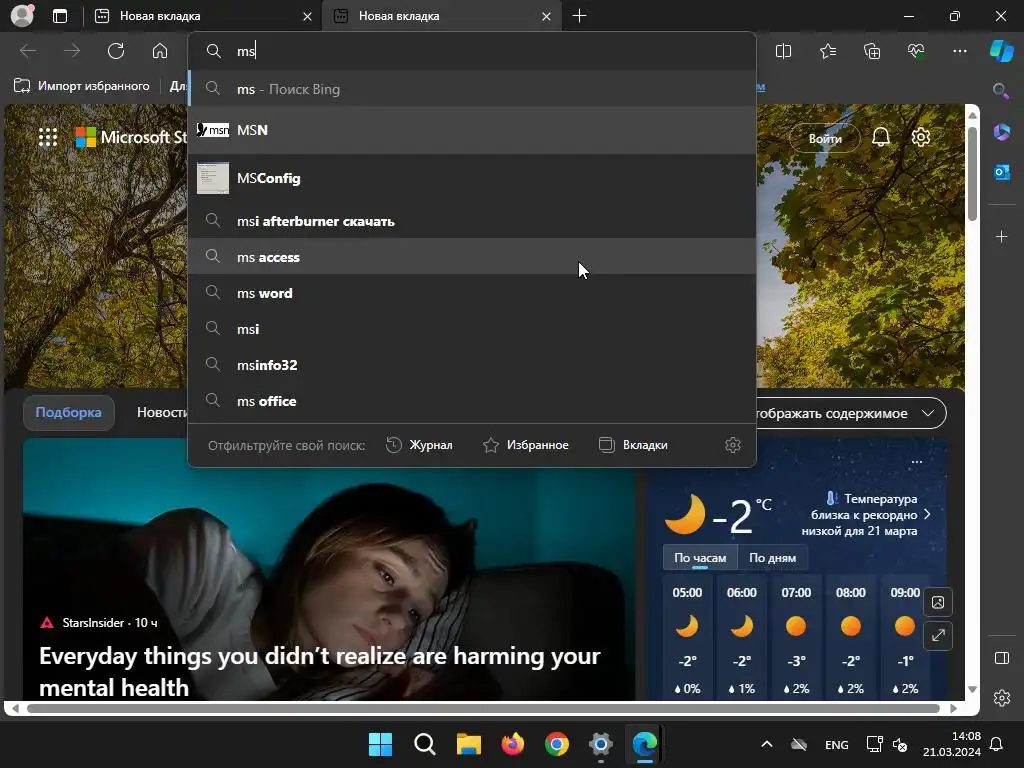The image size is (1024, 768).
Task: Open a new tab with plus button
Action: (579, 16)
